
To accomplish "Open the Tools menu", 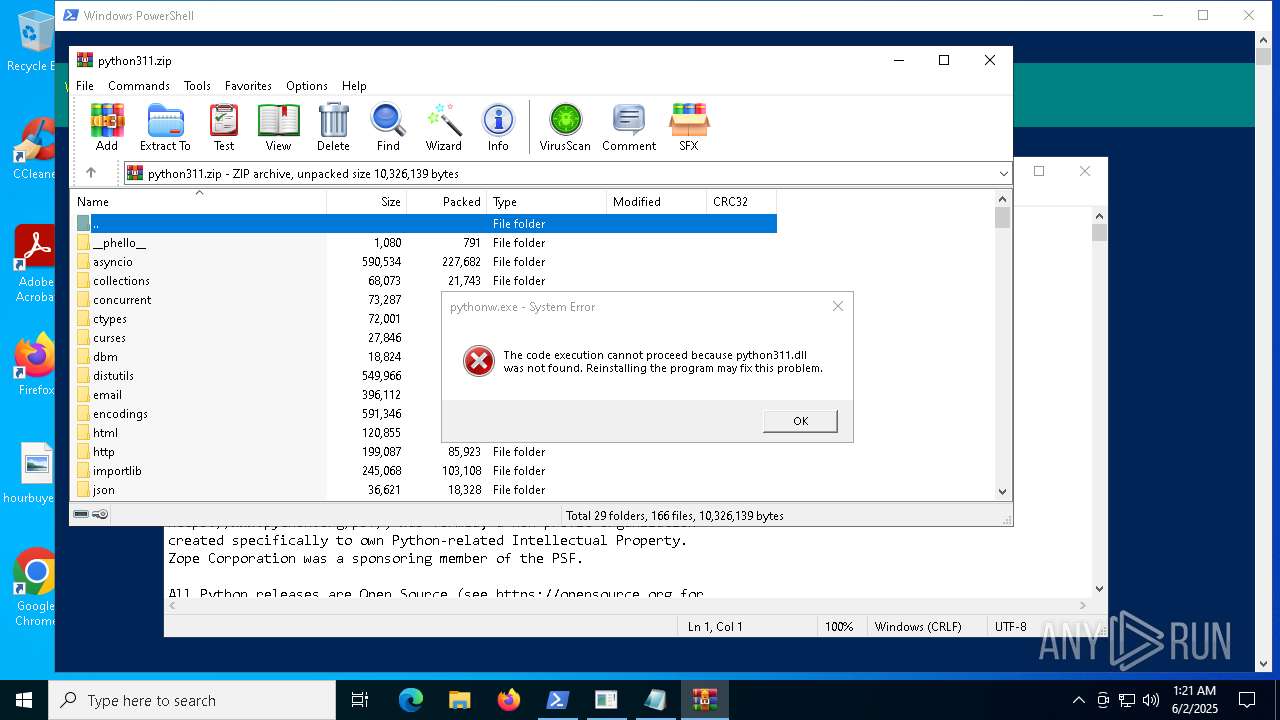I will click(x=197, y=86).
